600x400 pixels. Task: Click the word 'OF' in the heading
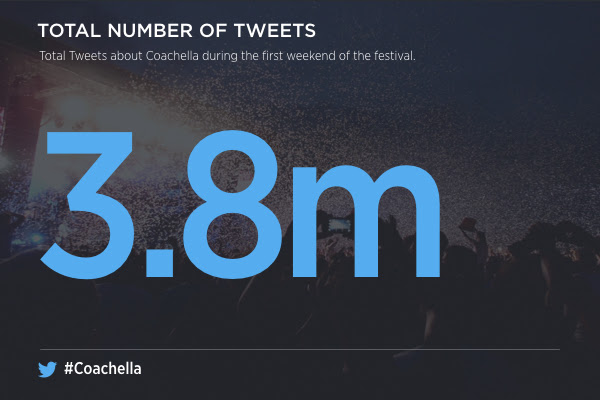[x=213, y=31]
